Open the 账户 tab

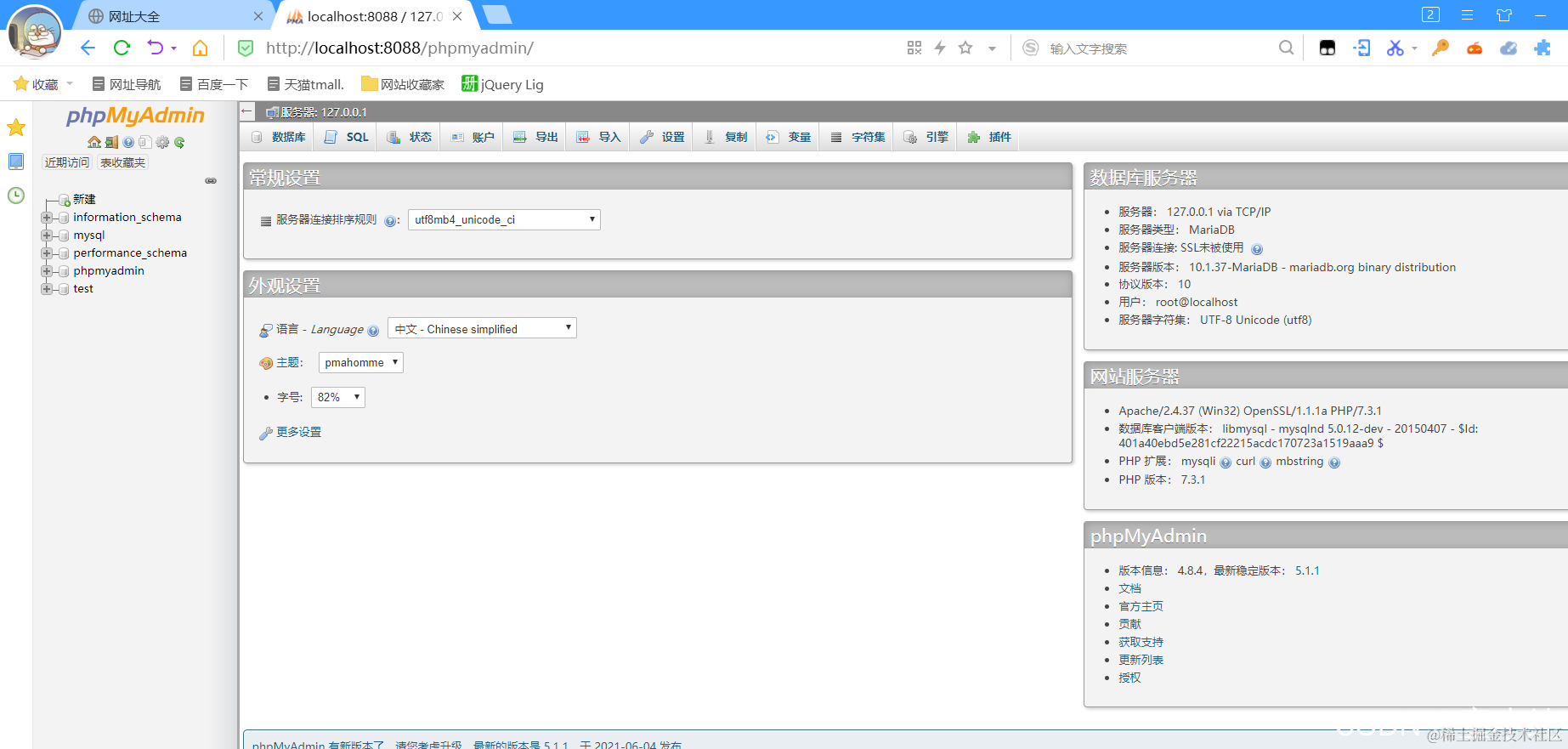473,137
